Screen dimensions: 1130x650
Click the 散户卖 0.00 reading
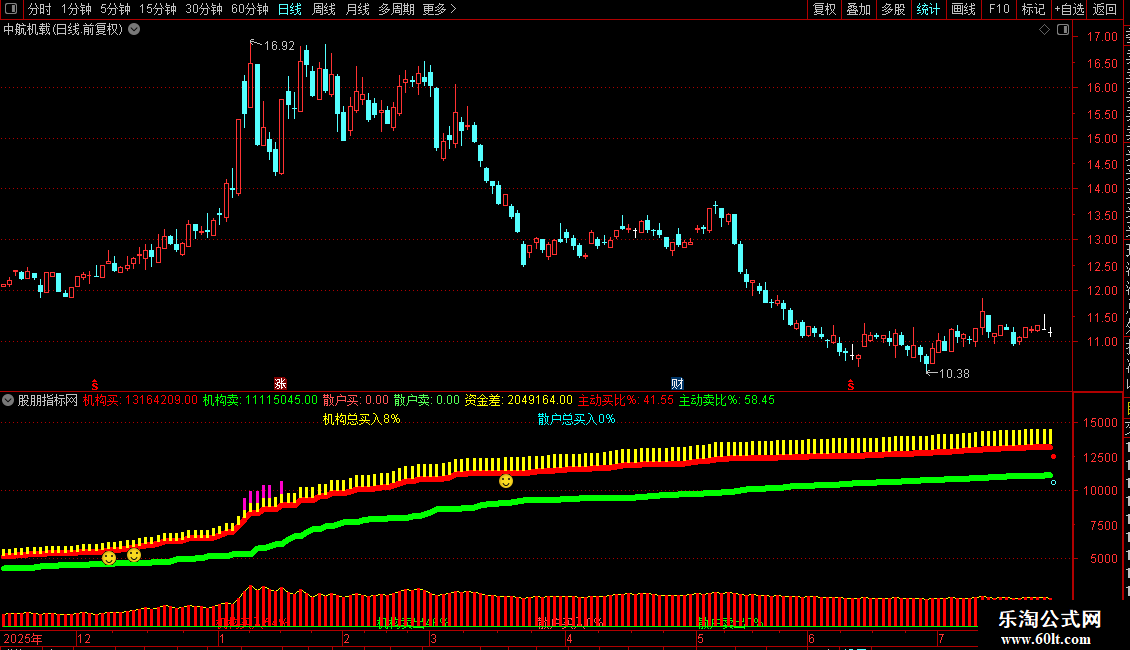click(427, 400)
